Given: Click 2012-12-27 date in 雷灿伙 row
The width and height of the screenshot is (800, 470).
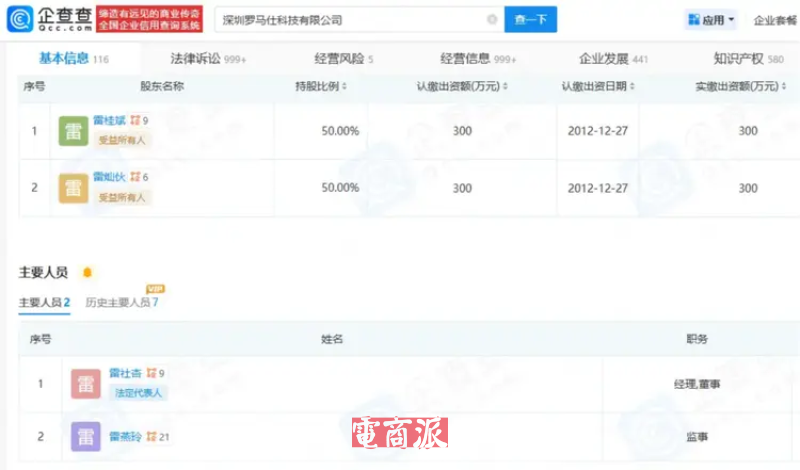Looking at the screenshot, I should (598, 188).
